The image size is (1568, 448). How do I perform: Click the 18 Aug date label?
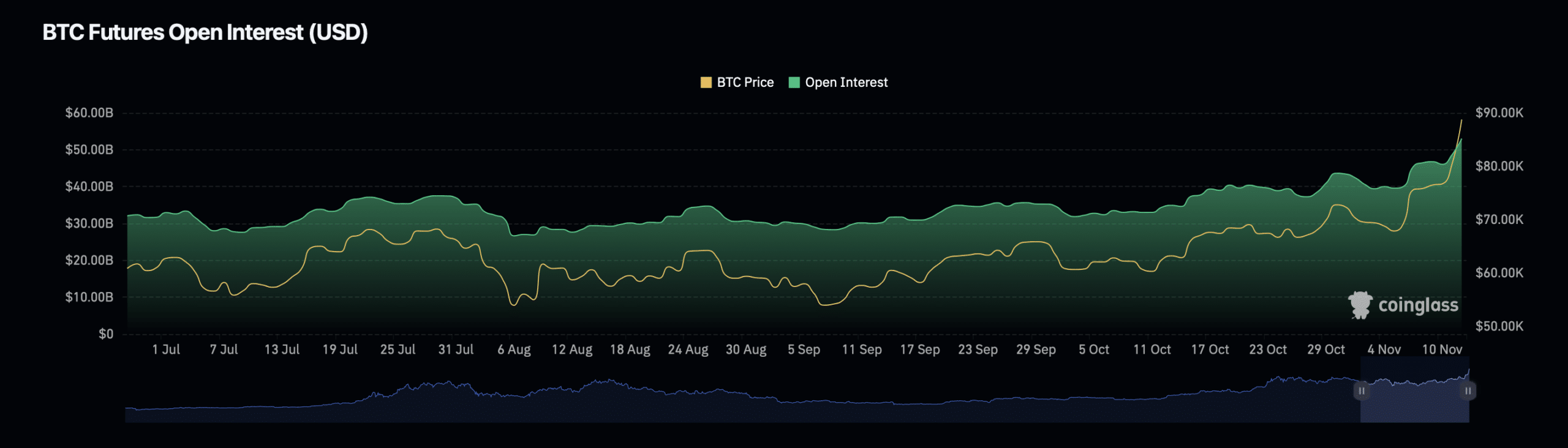[630, 349]
